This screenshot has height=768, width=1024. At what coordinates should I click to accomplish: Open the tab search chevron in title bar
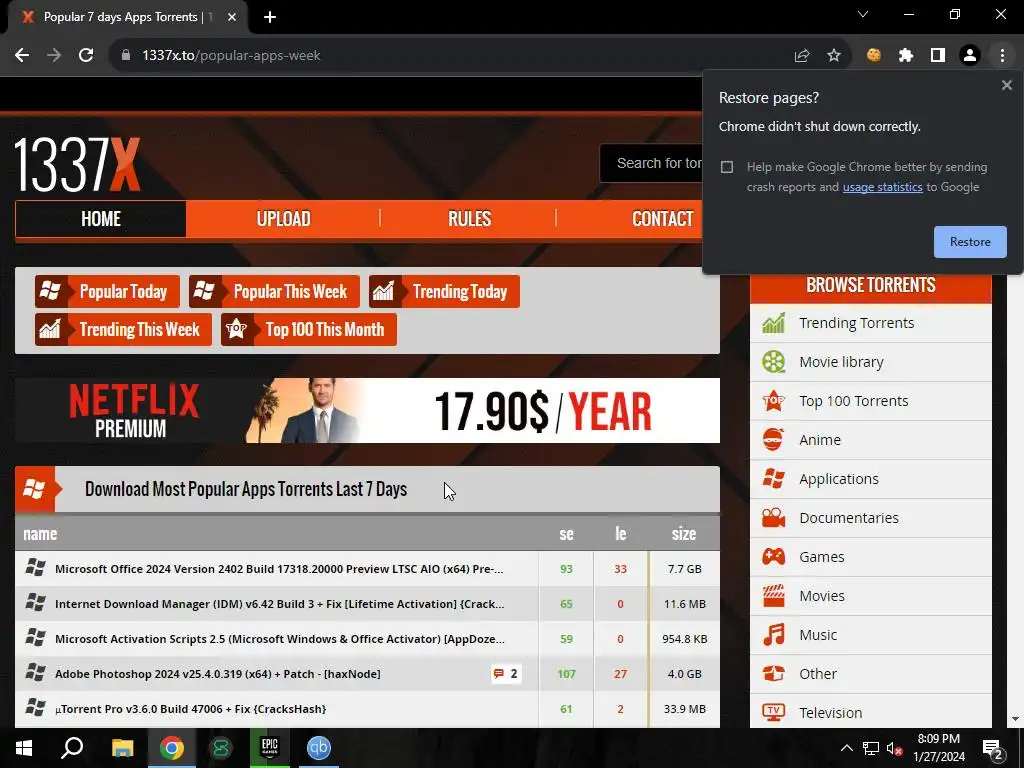click(x=863, y=14)
